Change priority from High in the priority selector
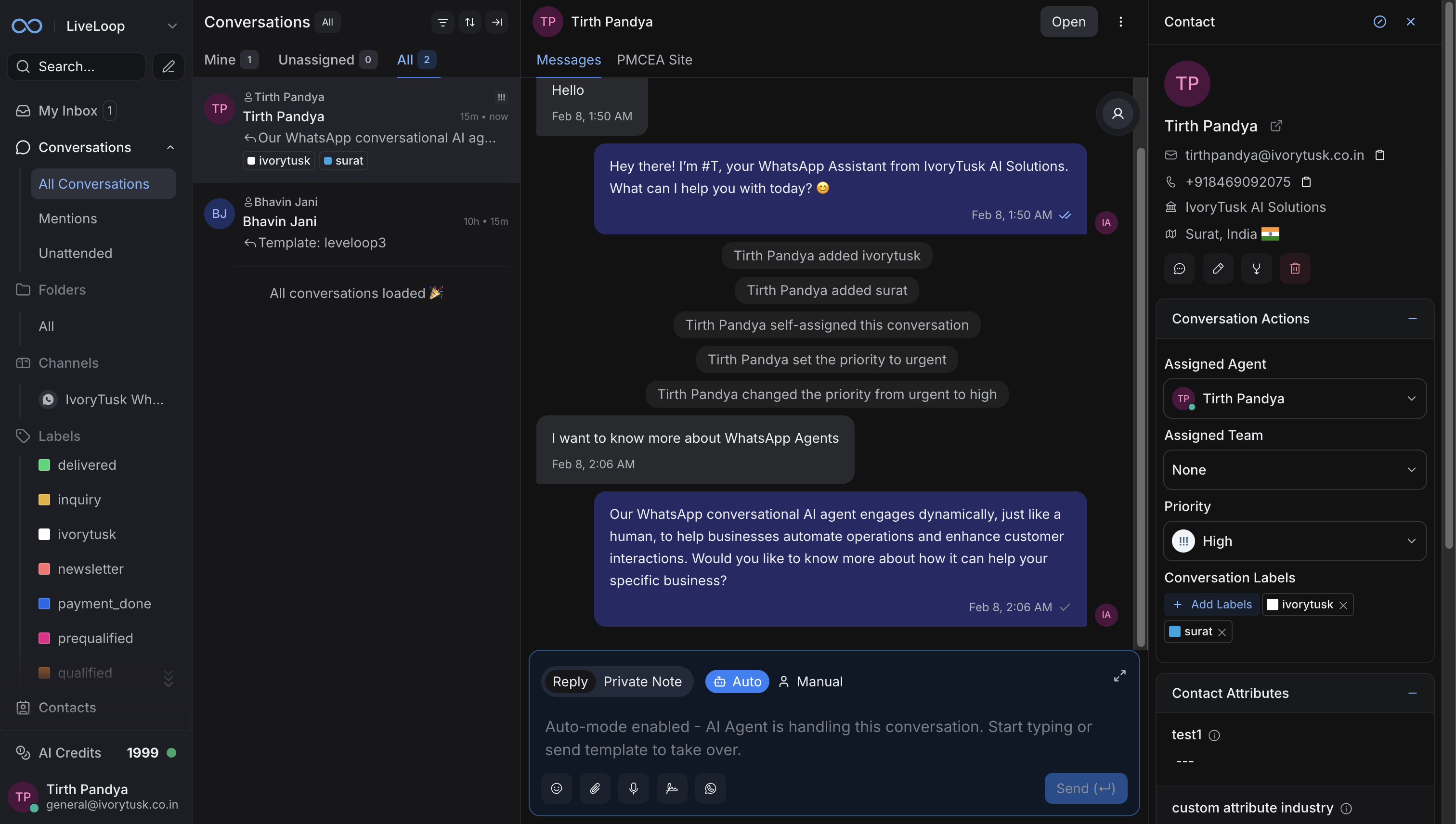This screenshot has height=824, width=1456. point(1294,541)
